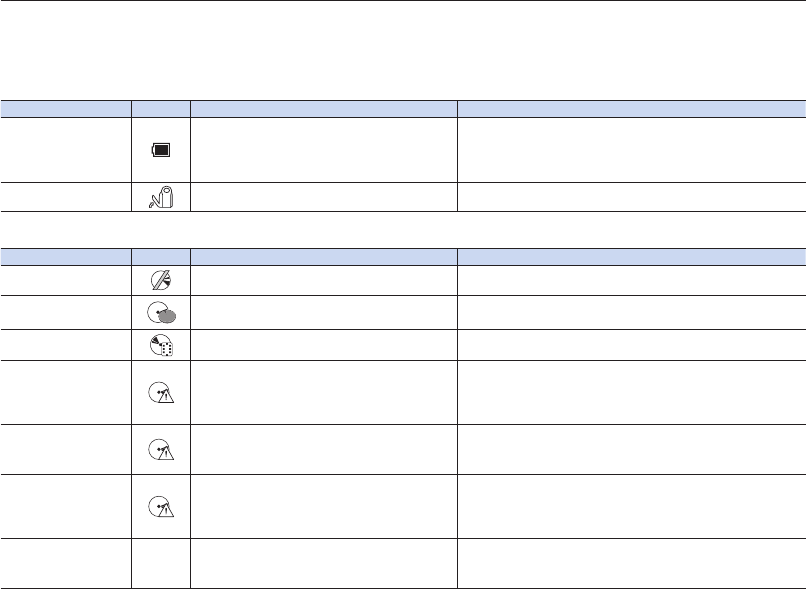This screenshot has height=589, width=806.
Task: Click the battery icon
Action: click(161, 152)
